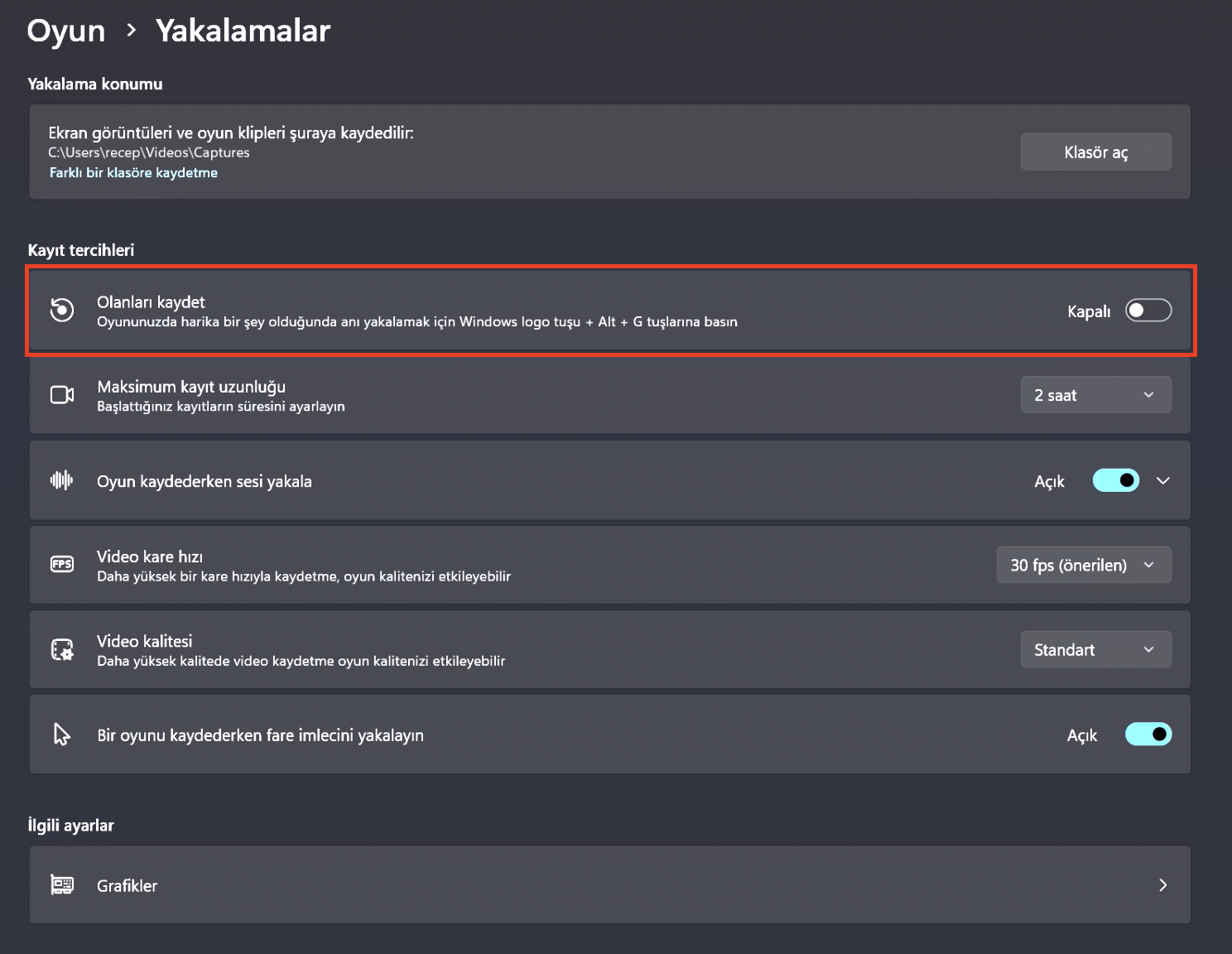This screenshot has width=1232, height=954.
Task: Open the 2 saat recording length dropdown
Action: (1095, 395)
